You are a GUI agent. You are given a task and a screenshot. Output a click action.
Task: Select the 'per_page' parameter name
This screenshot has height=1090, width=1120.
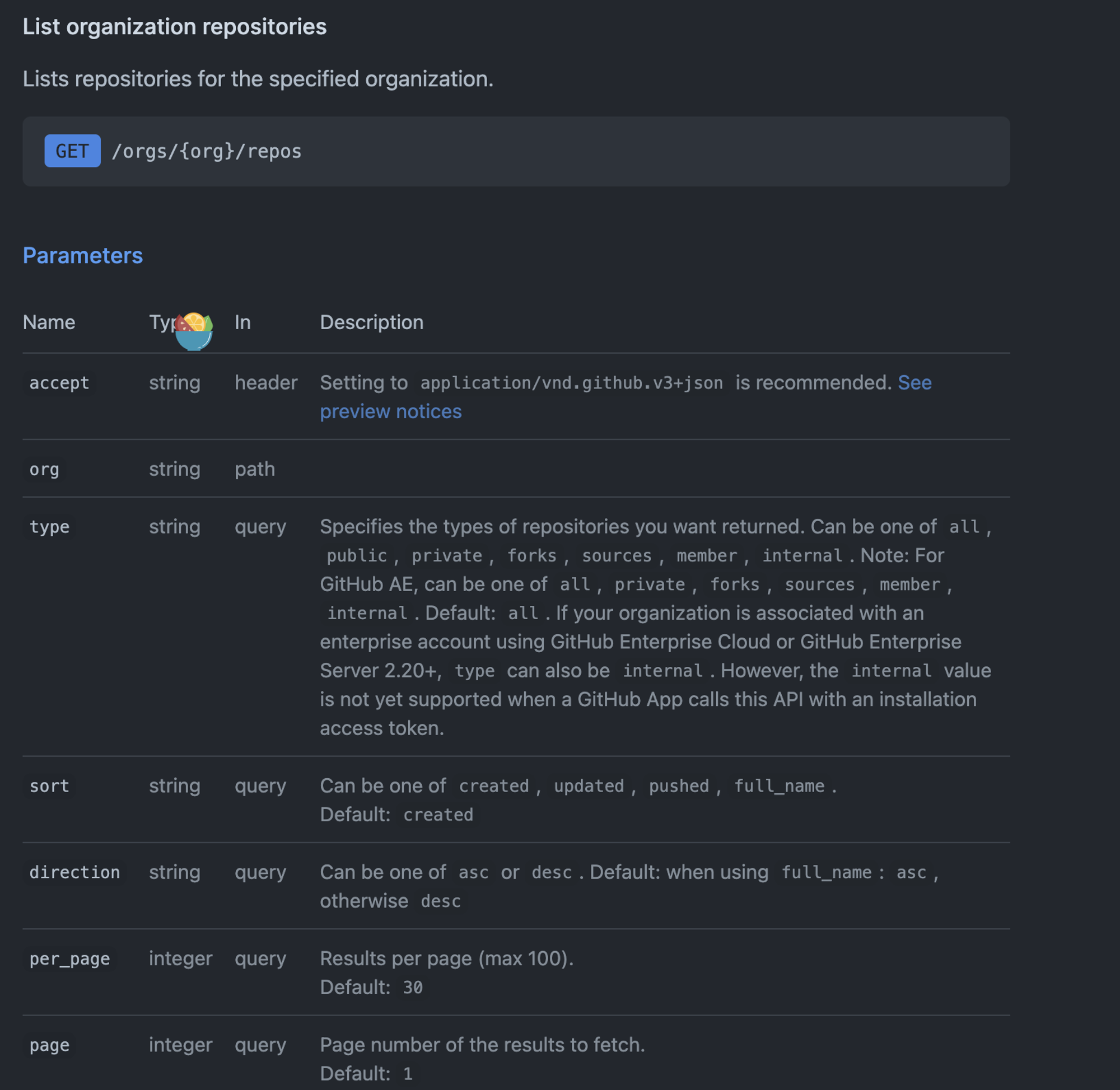click(x=69, y=959)
